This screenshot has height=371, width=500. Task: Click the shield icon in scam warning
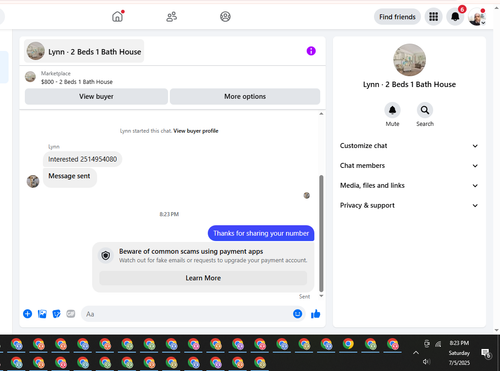[x=106, y=256]
